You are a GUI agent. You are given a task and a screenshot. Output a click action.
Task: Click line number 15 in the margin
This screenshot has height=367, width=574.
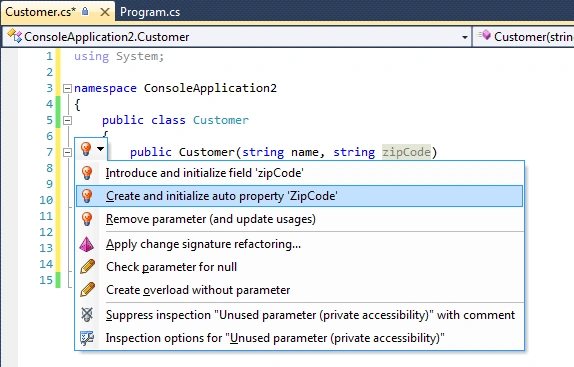pos(46,280)
